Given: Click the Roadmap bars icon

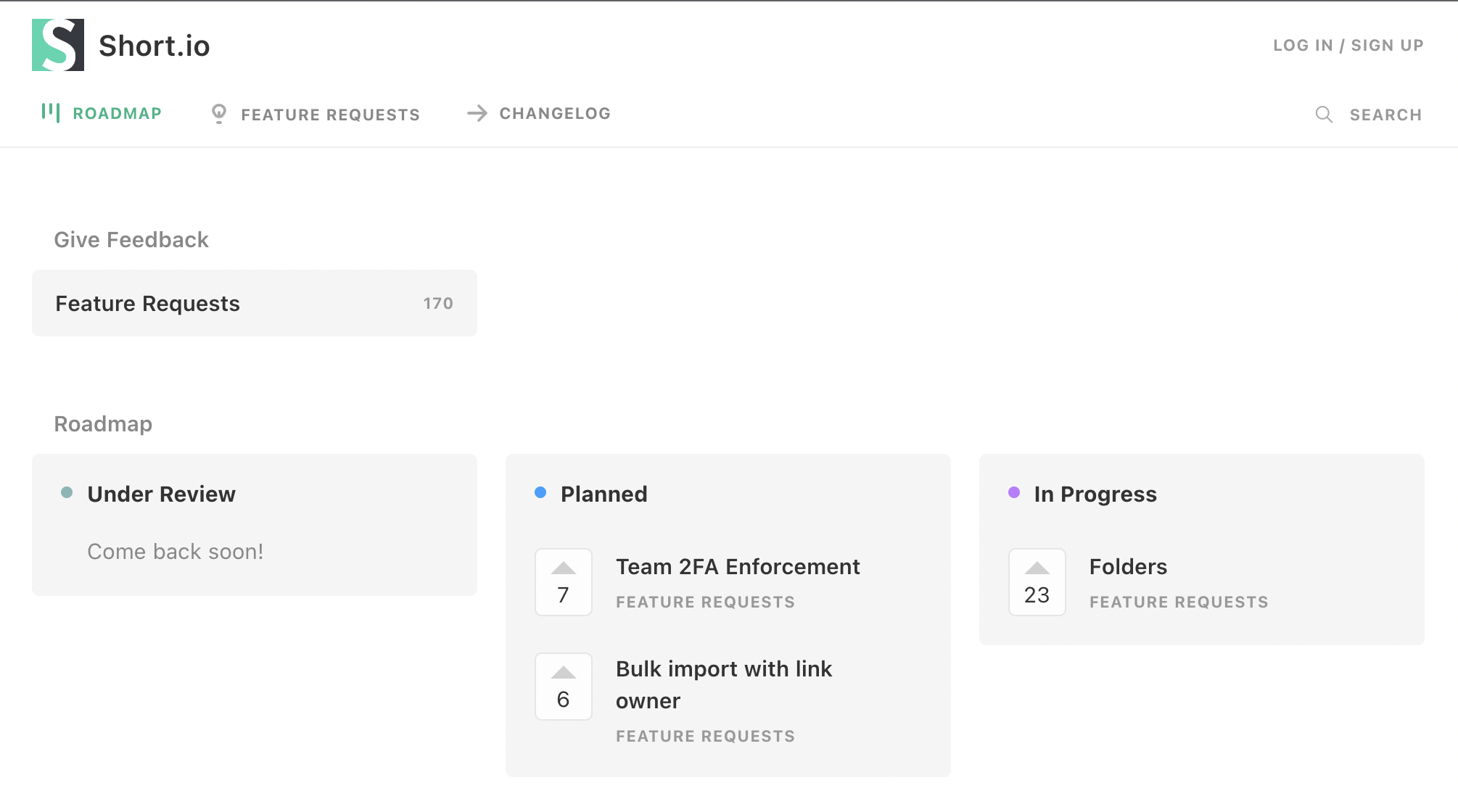Looking at the screenshot, I should [x=50, y=112].
